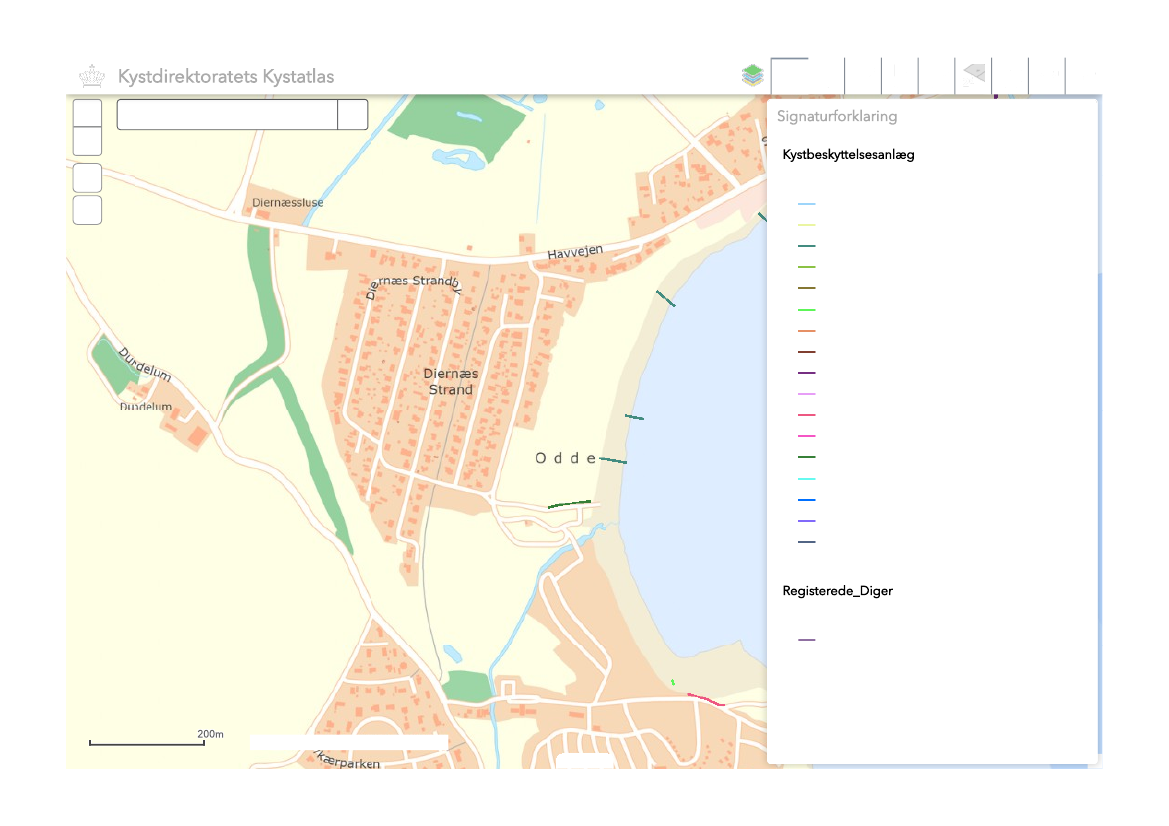Click the pink coastal line on the map
The image size is (1169, 826).
pos(705,699)
